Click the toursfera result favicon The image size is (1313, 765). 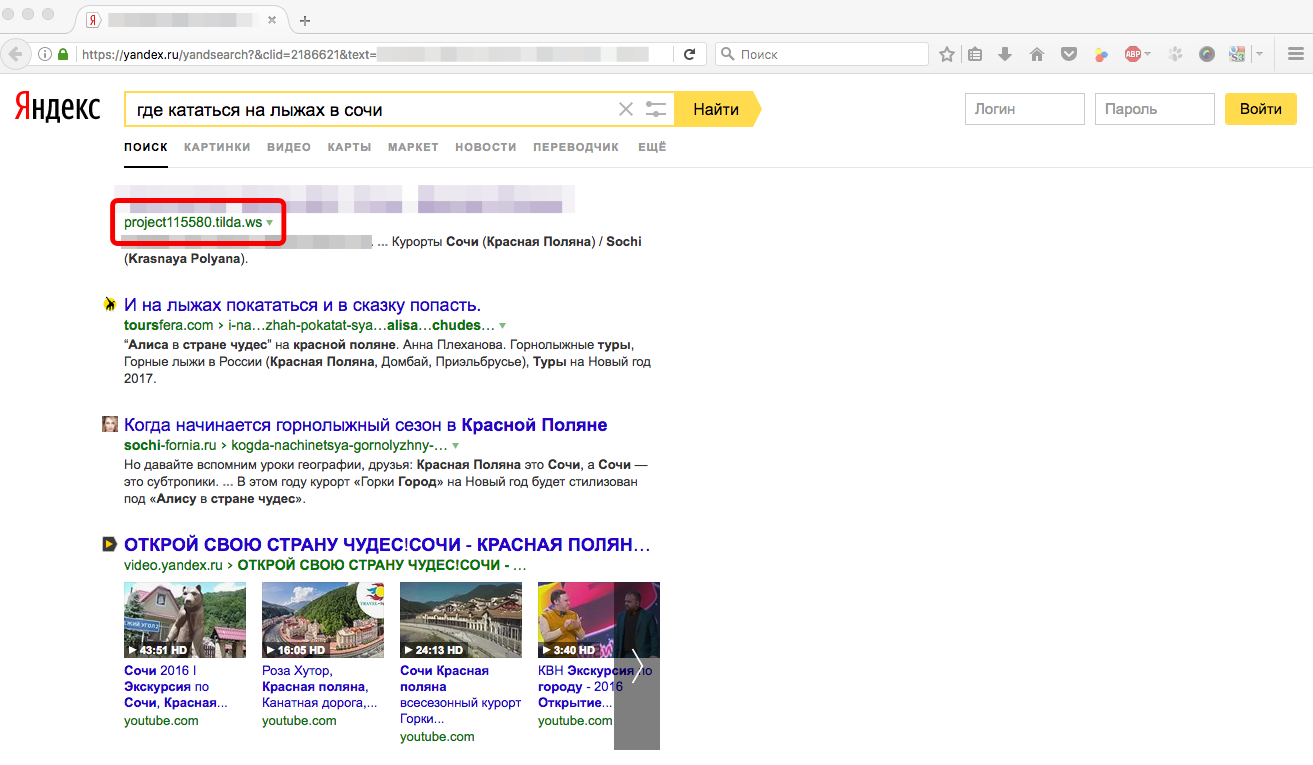110,305
